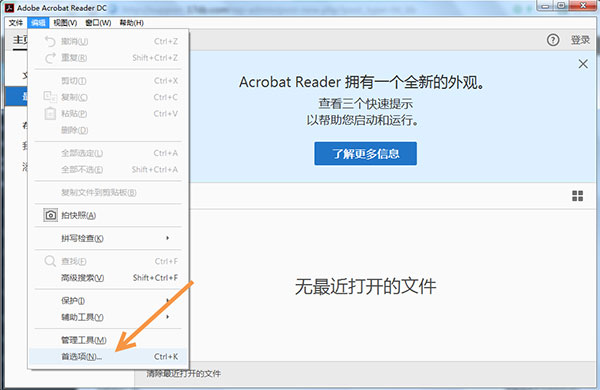Select 高级搜索(V) menu entry
The height and width of the screenshot is (390, 600).
(x=108, y=277)
